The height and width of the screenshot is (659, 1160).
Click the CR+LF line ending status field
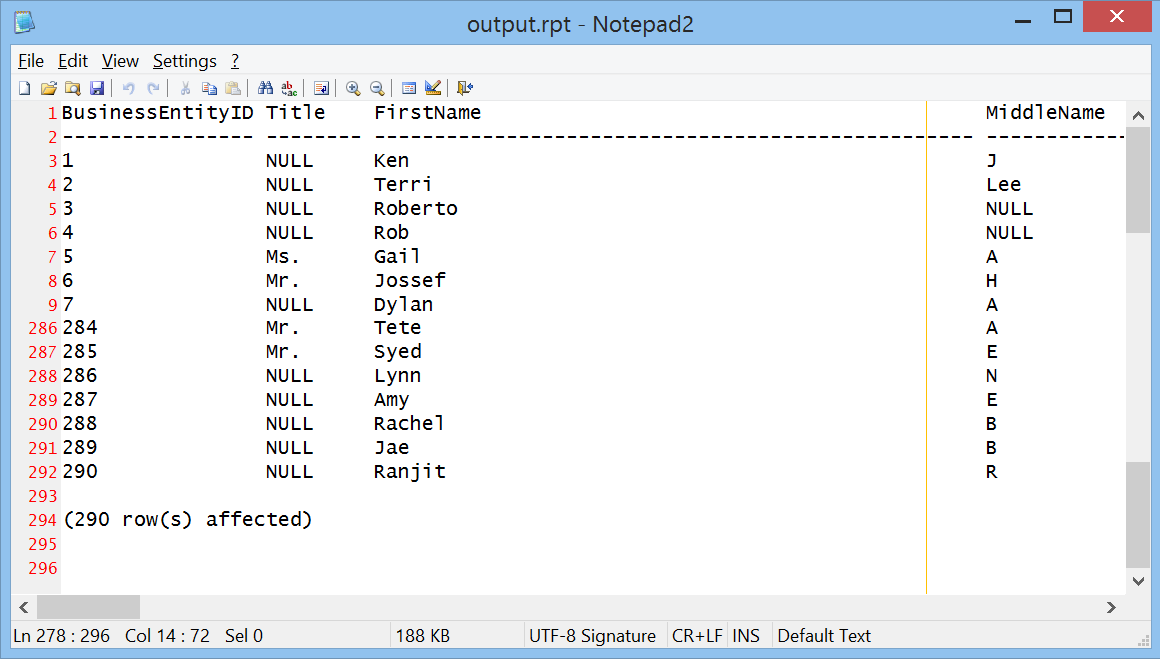(x=697, y=636)
